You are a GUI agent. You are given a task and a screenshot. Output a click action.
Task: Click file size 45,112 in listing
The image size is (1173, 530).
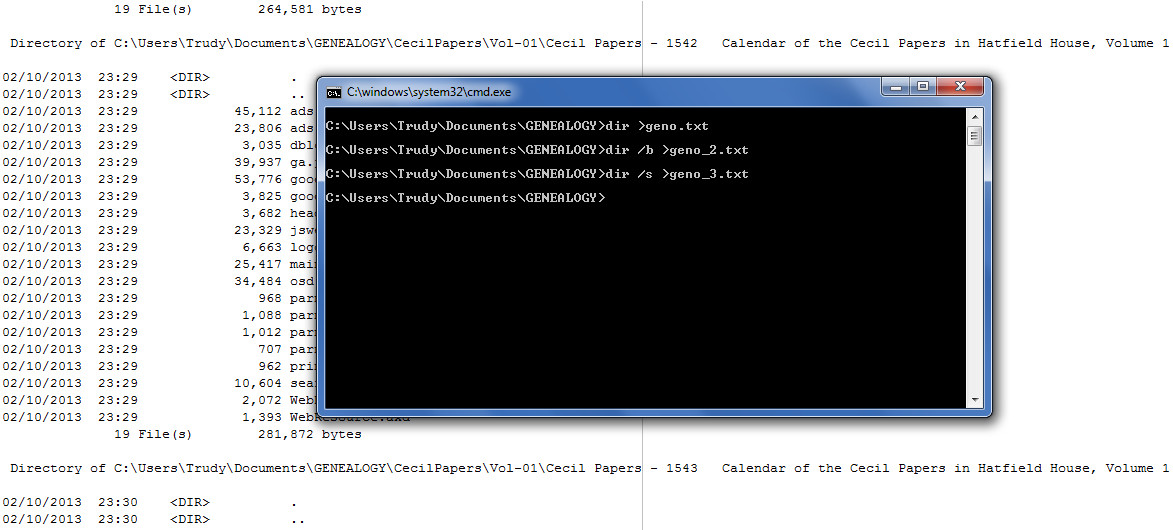click(x=258, y=112)
